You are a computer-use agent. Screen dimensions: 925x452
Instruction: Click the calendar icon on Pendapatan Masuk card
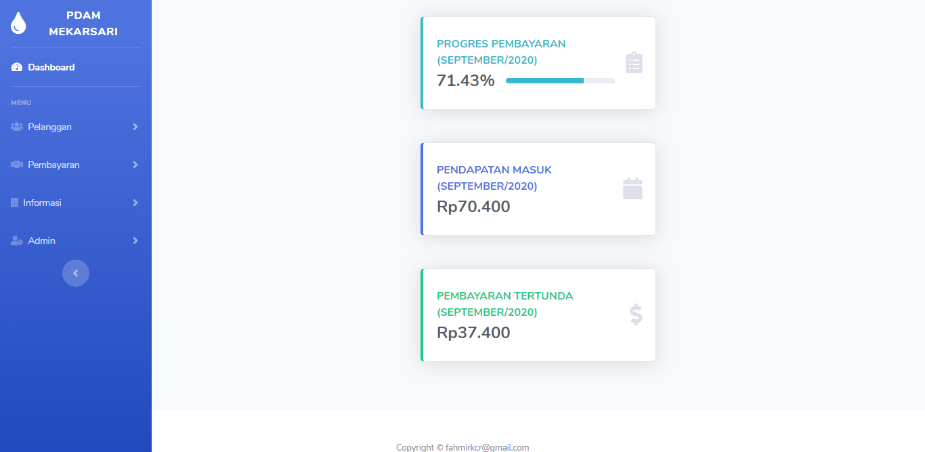pos(632,189)
